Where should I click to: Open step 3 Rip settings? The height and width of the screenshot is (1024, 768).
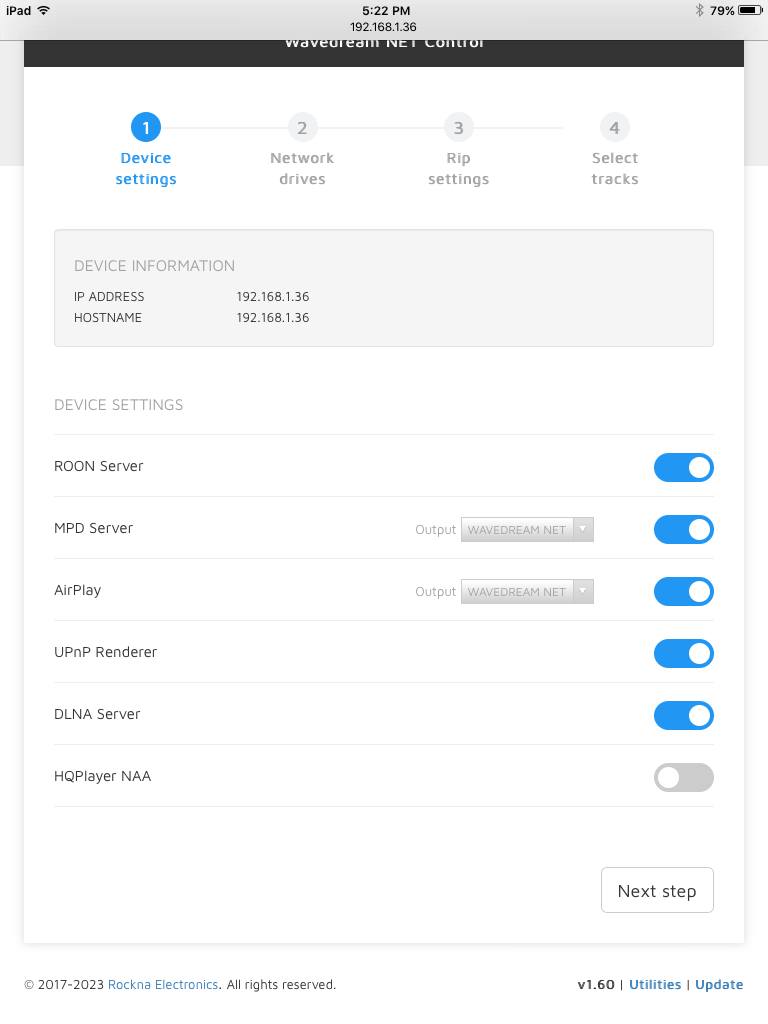click(458, 150)
